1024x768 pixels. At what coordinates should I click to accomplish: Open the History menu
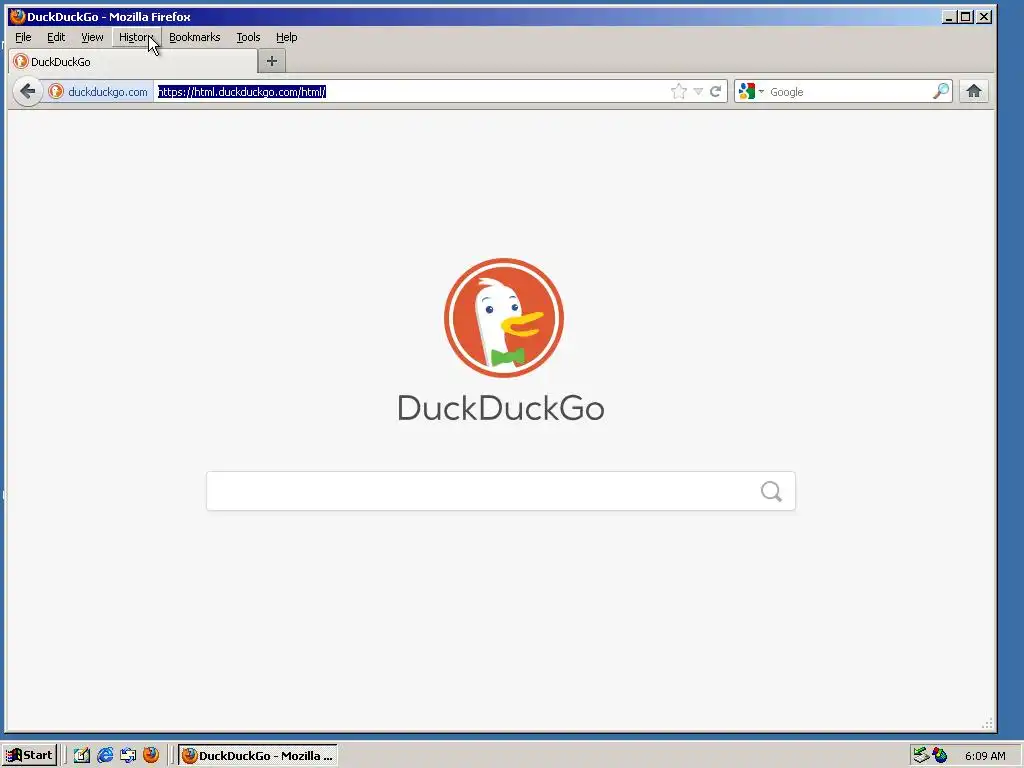[x=136, y=37]
